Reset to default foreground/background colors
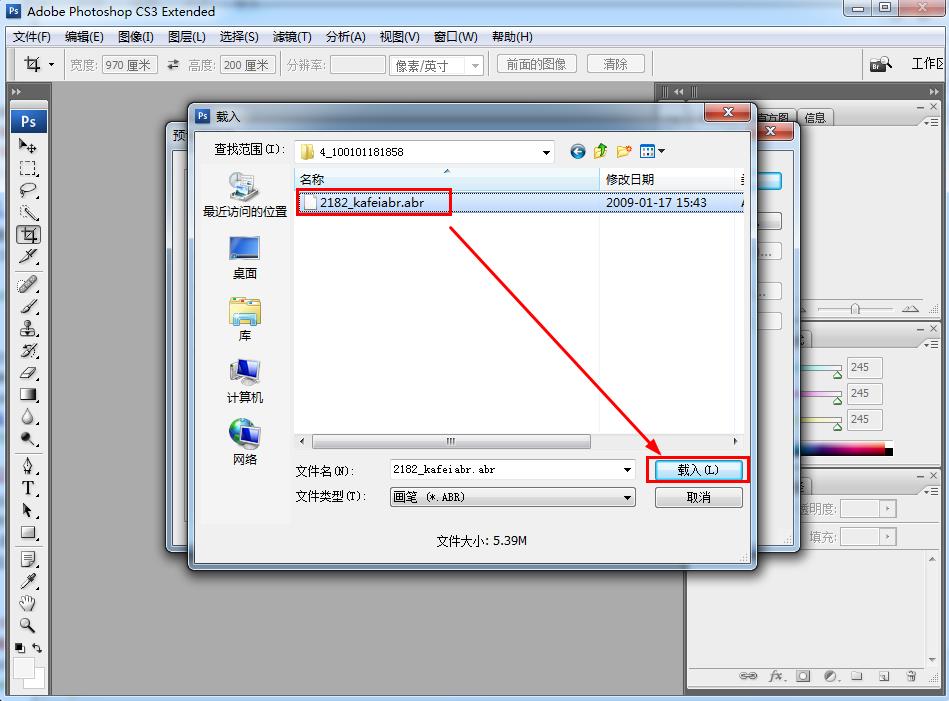 [x=20, y=649]
